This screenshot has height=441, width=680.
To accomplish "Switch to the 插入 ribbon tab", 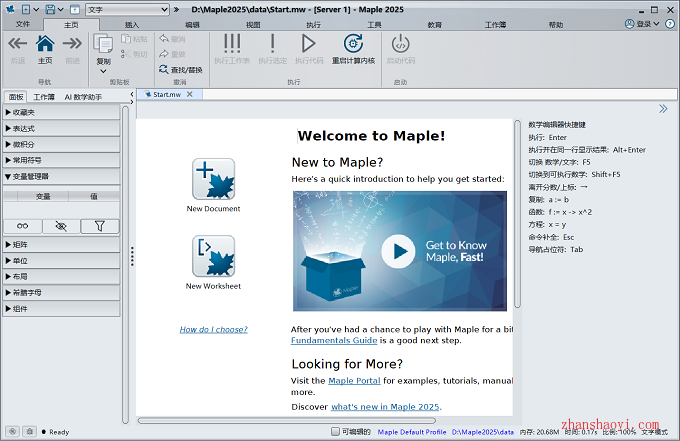I will [132, 25].
